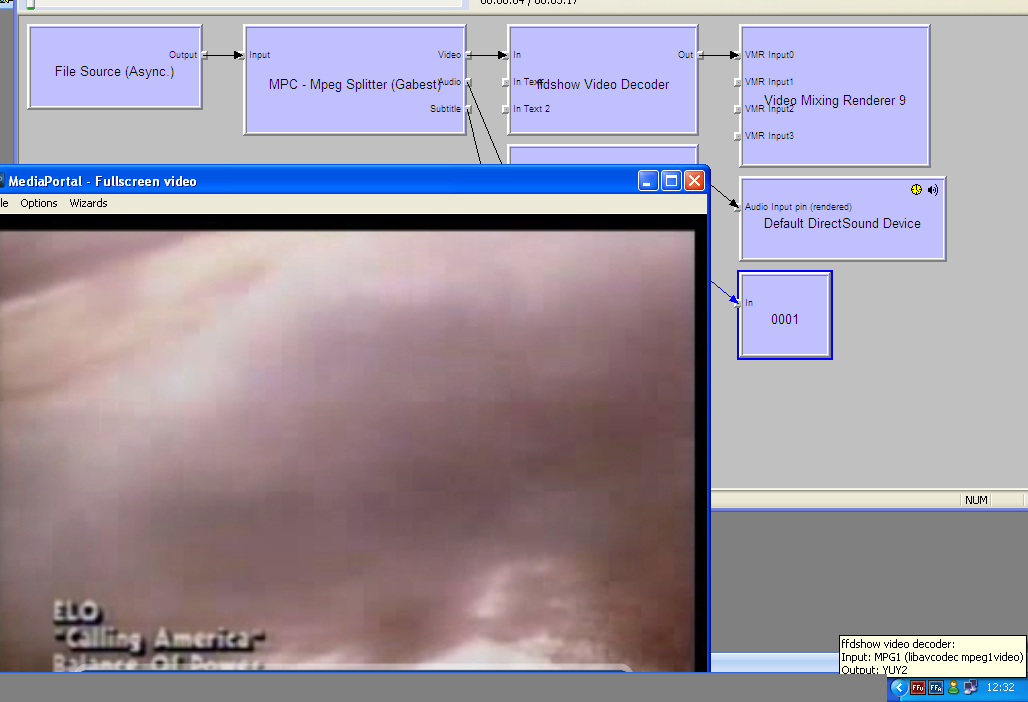Click the NUM status bar indicator
This screenshot has height=702, width=1028.
tap(976, 500)
